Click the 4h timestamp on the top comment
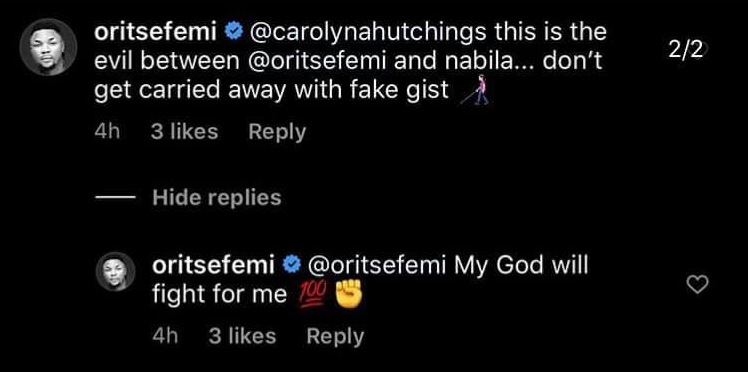The height and width of the screenshot is (372, 748). (x=107, y=132)
